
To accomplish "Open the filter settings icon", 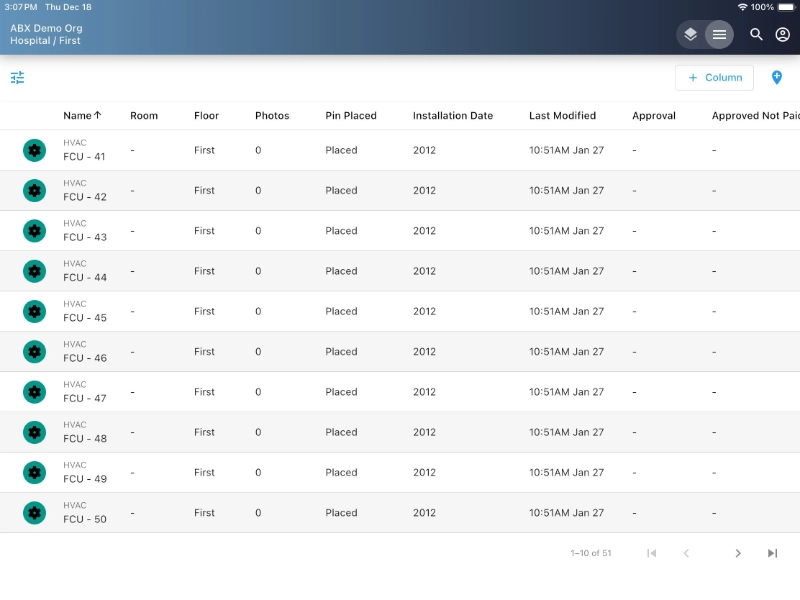I will (x=18, y=77).
